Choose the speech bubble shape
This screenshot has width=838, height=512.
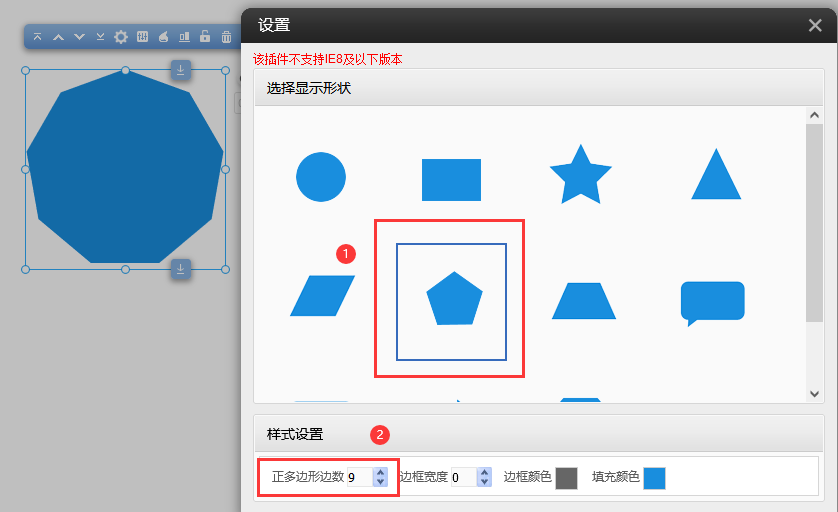[x=712, y=302]
